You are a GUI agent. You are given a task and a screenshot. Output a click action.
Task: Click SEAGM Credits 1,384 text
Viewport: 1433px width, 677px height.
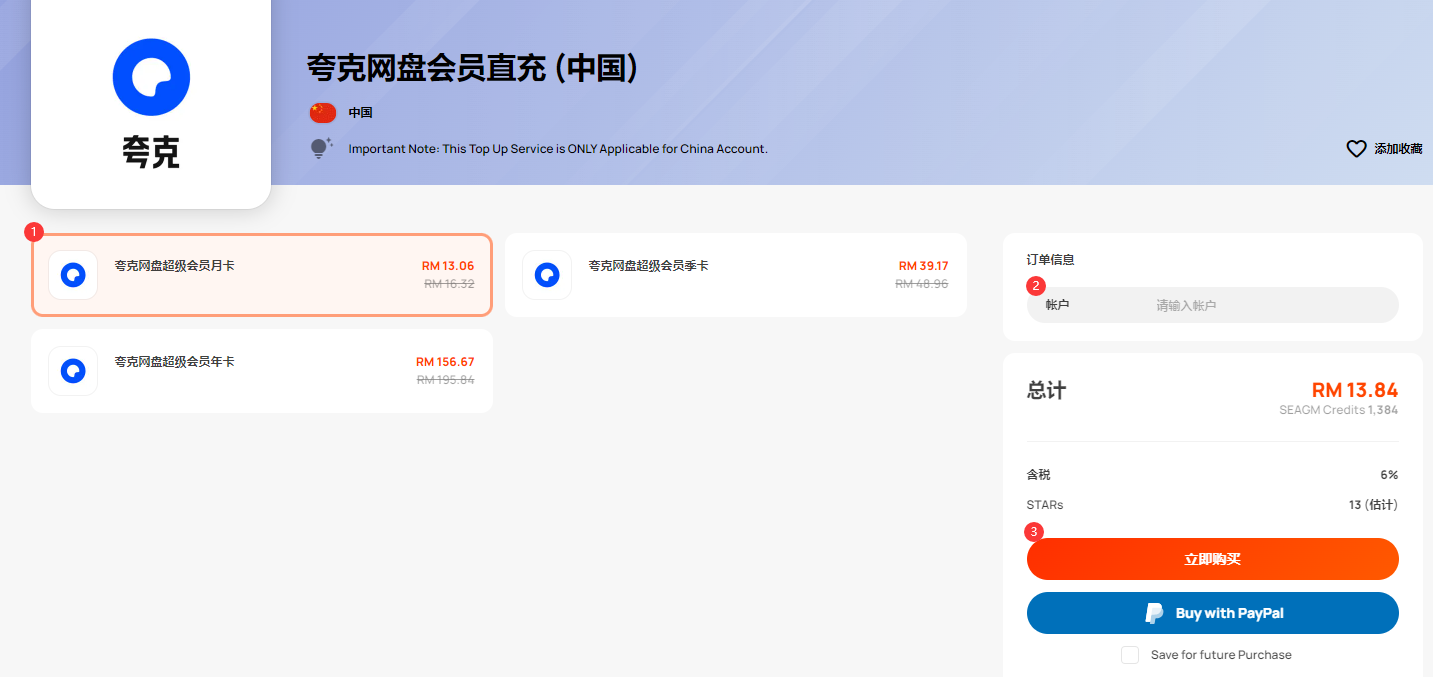pyautogui.click(x=1339, y=410)
